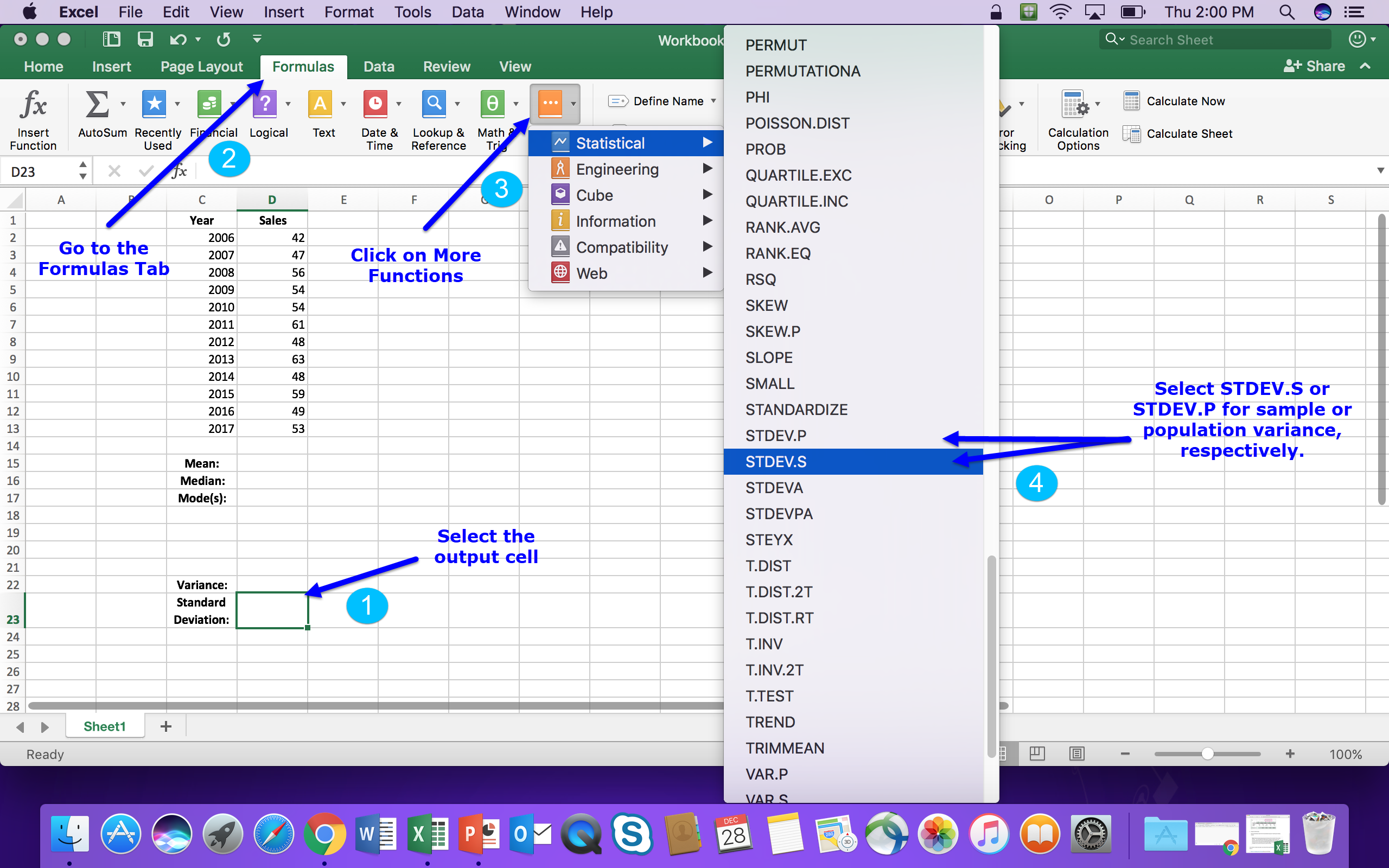Click the AutoSum sigma icon

point(97,105)
